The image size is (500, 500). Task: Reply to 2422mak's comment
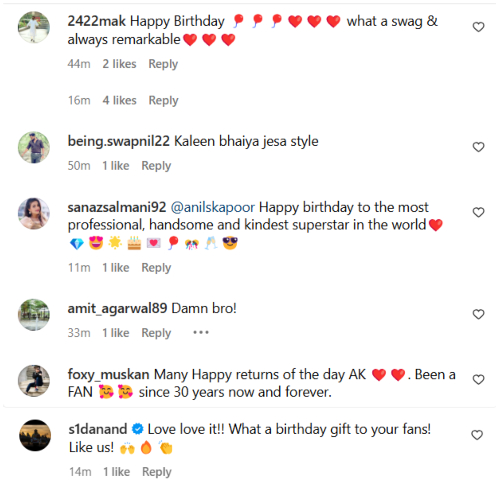coord(163,64)
